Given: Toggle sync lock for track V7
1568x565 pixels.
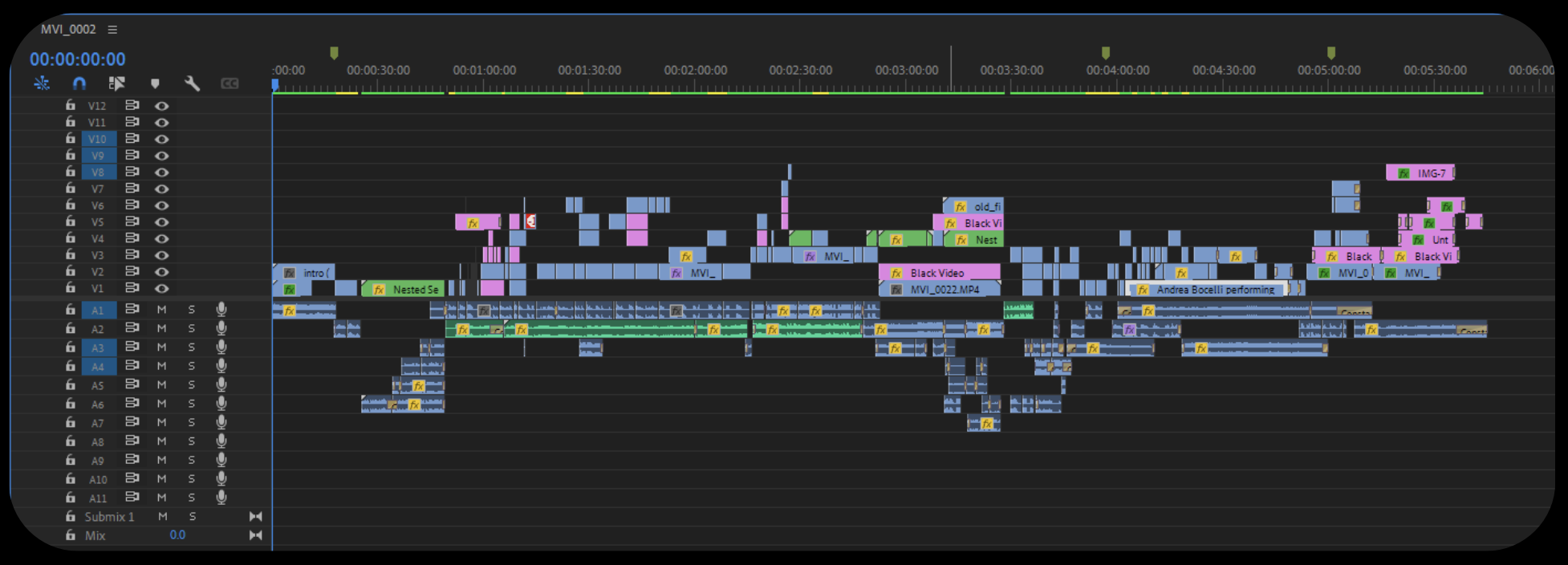Looking at the screenshot, I should pos(132,188).
